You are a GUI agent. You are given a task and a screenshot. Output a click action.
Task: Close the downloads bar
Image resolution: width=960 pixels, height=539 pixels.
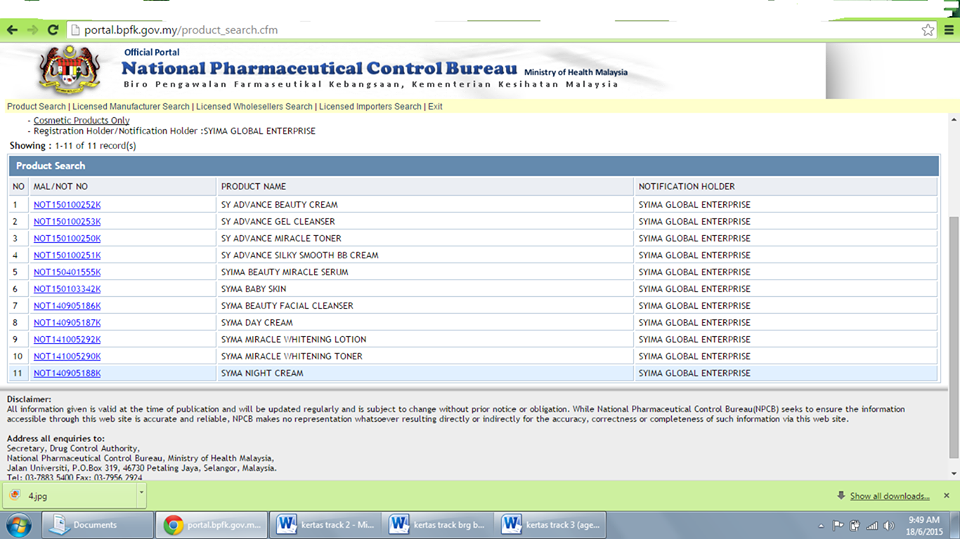(947, 496)
